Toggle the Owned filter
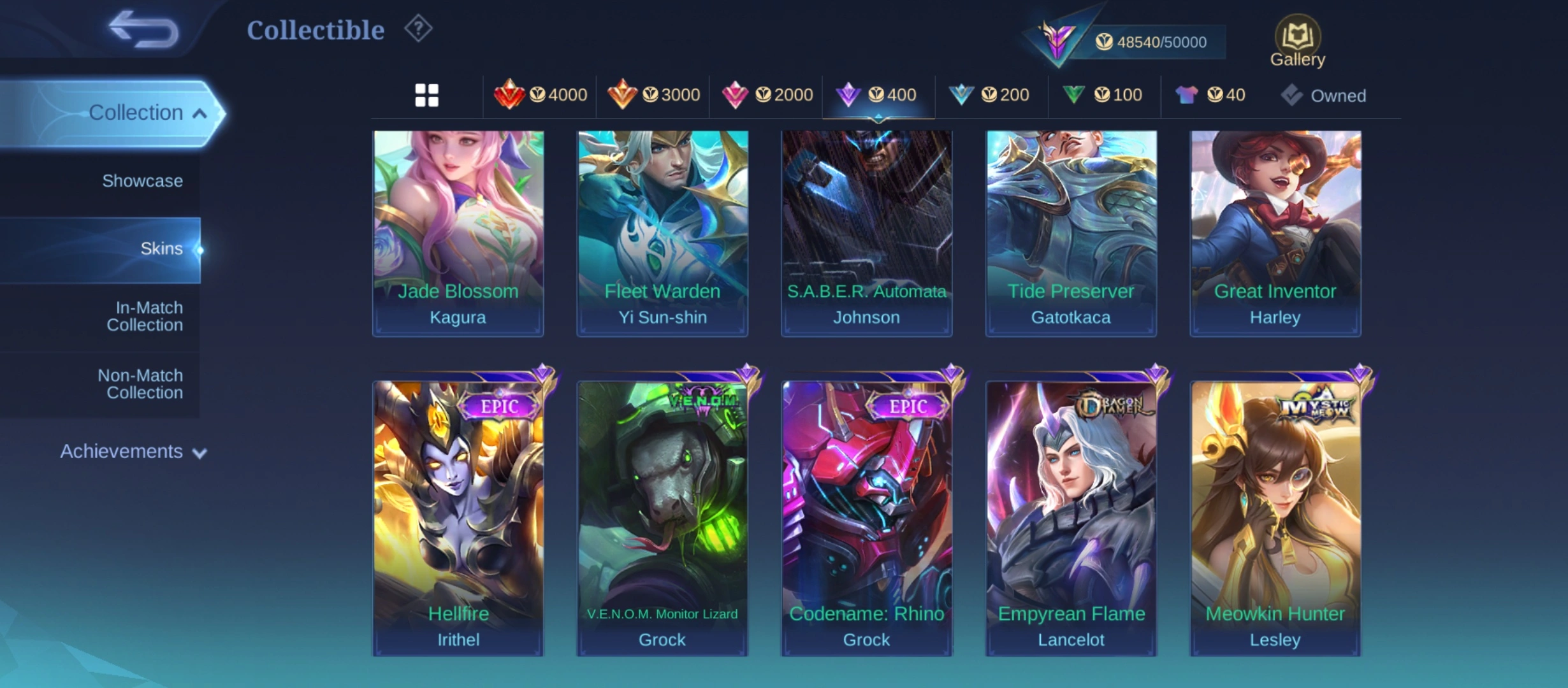Viewport: 1568px width, 688px height. click(x=1324, y=96)
